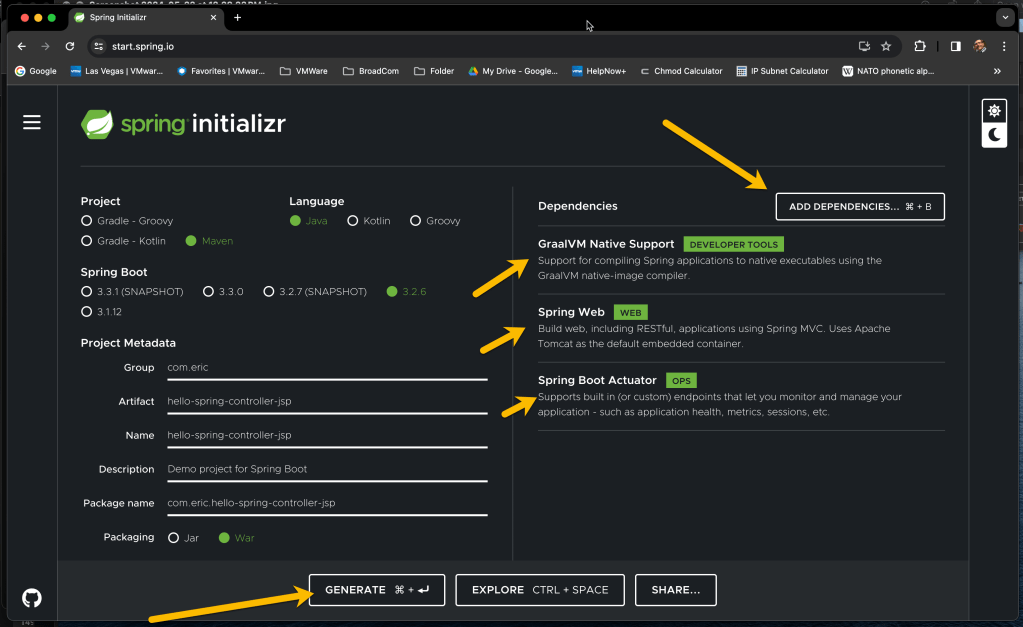Click the browser back arrow

21,46
